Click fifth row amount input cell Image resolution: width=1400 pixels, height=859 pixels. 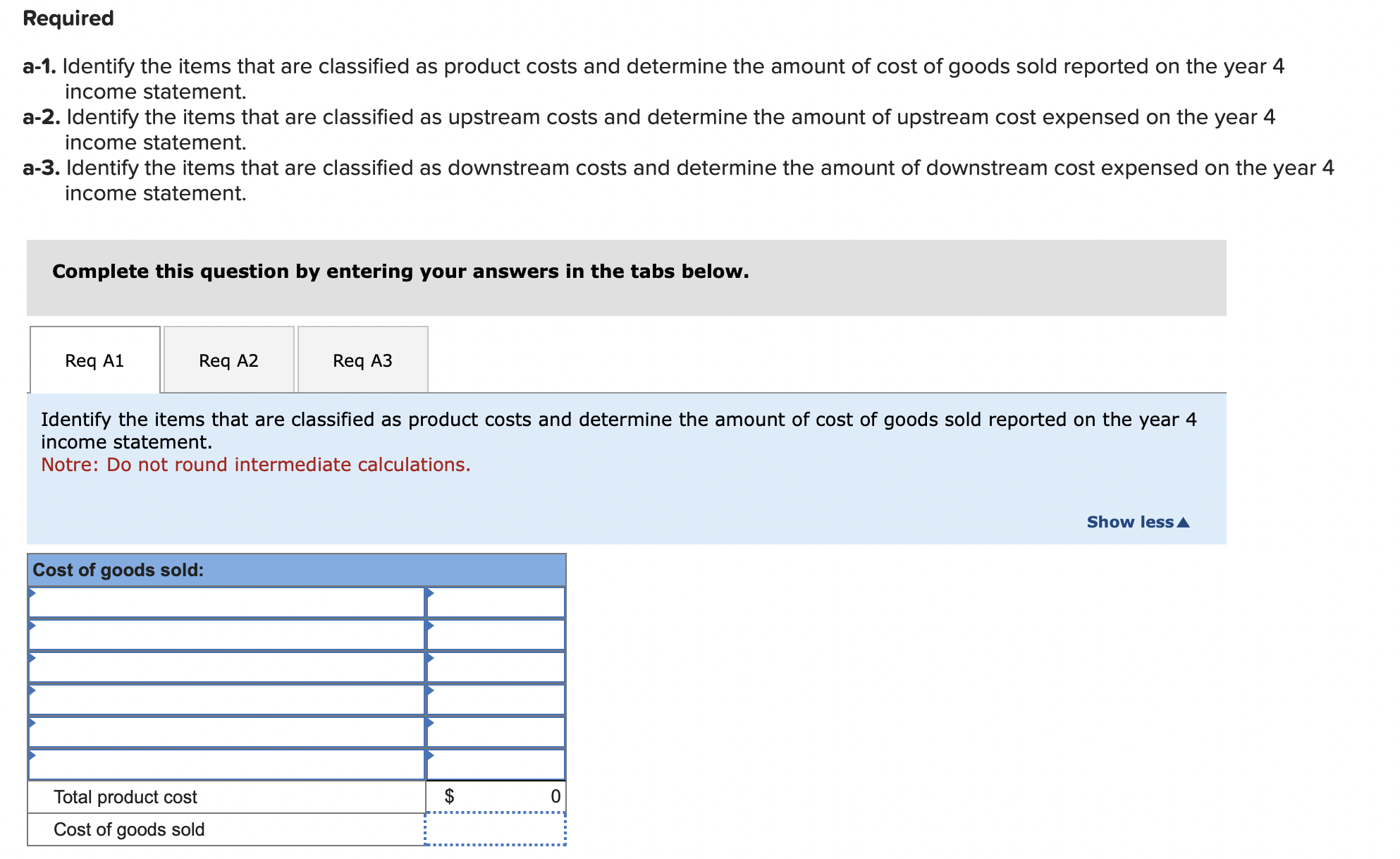pyautogui.click(x=496, y=732)
